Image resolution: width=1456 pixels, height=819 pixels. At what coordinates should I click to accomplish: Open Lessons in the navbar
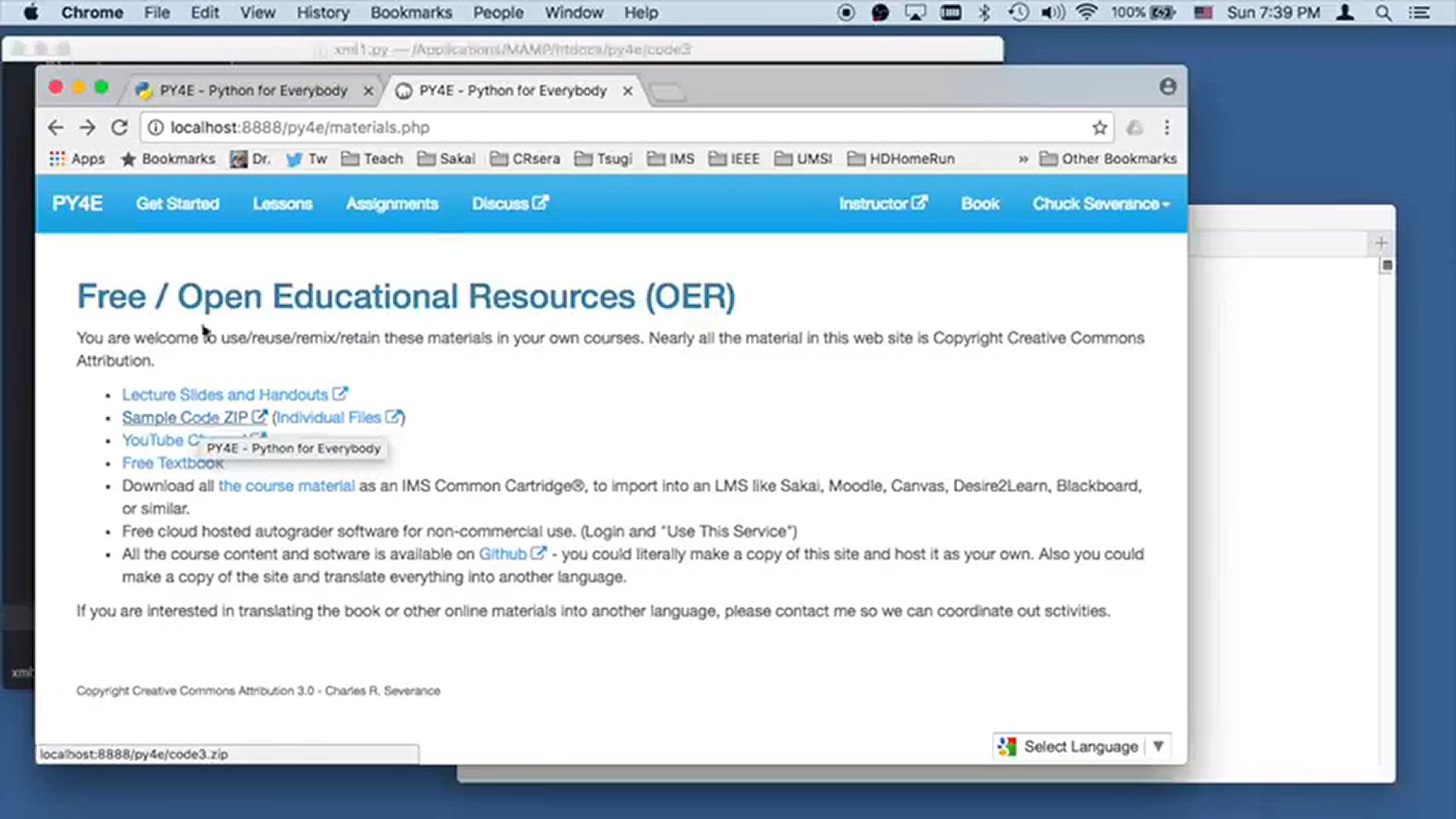(x=283, y=203)
